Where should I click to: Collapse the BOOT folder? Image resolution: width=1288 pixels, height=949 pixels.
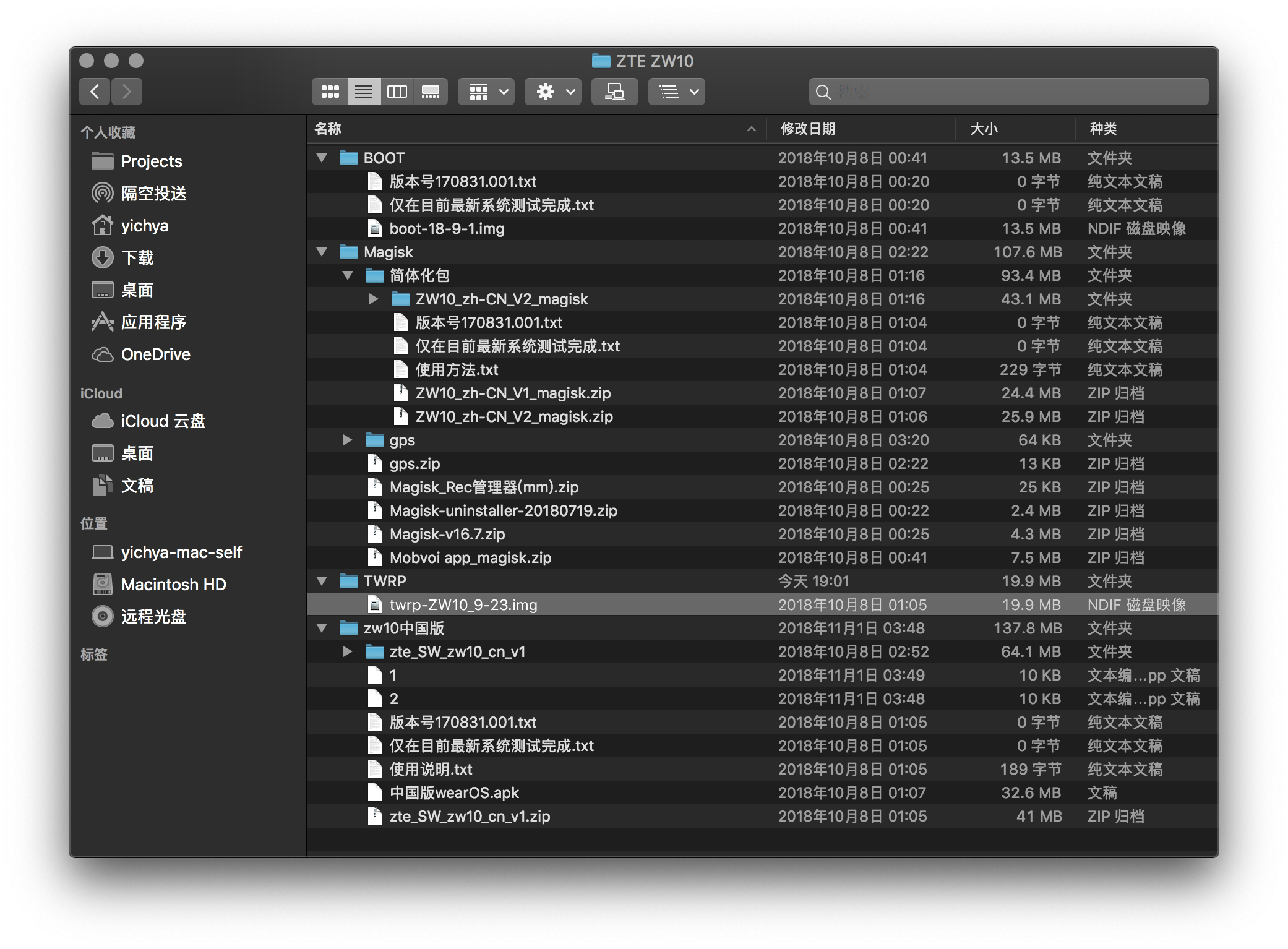[322, 158]
